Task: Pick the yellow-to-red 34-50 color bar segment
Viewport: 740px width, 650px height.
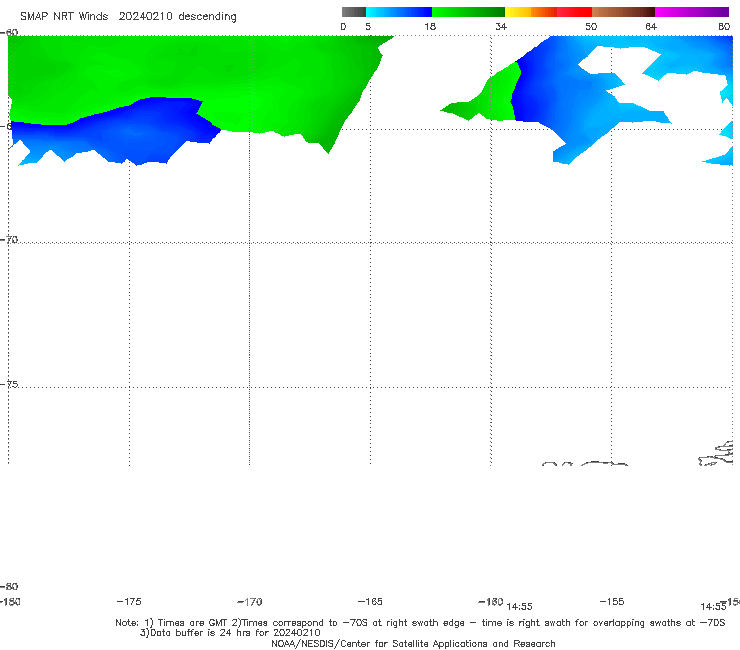Action: (x=548, y=12)
